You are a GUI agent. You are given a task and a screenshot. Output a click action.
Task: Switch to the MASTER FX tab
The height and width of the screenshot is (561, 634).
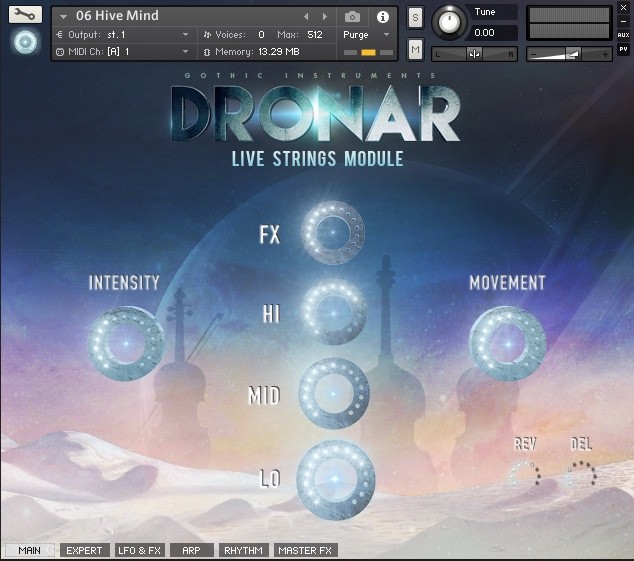point(306,550)
